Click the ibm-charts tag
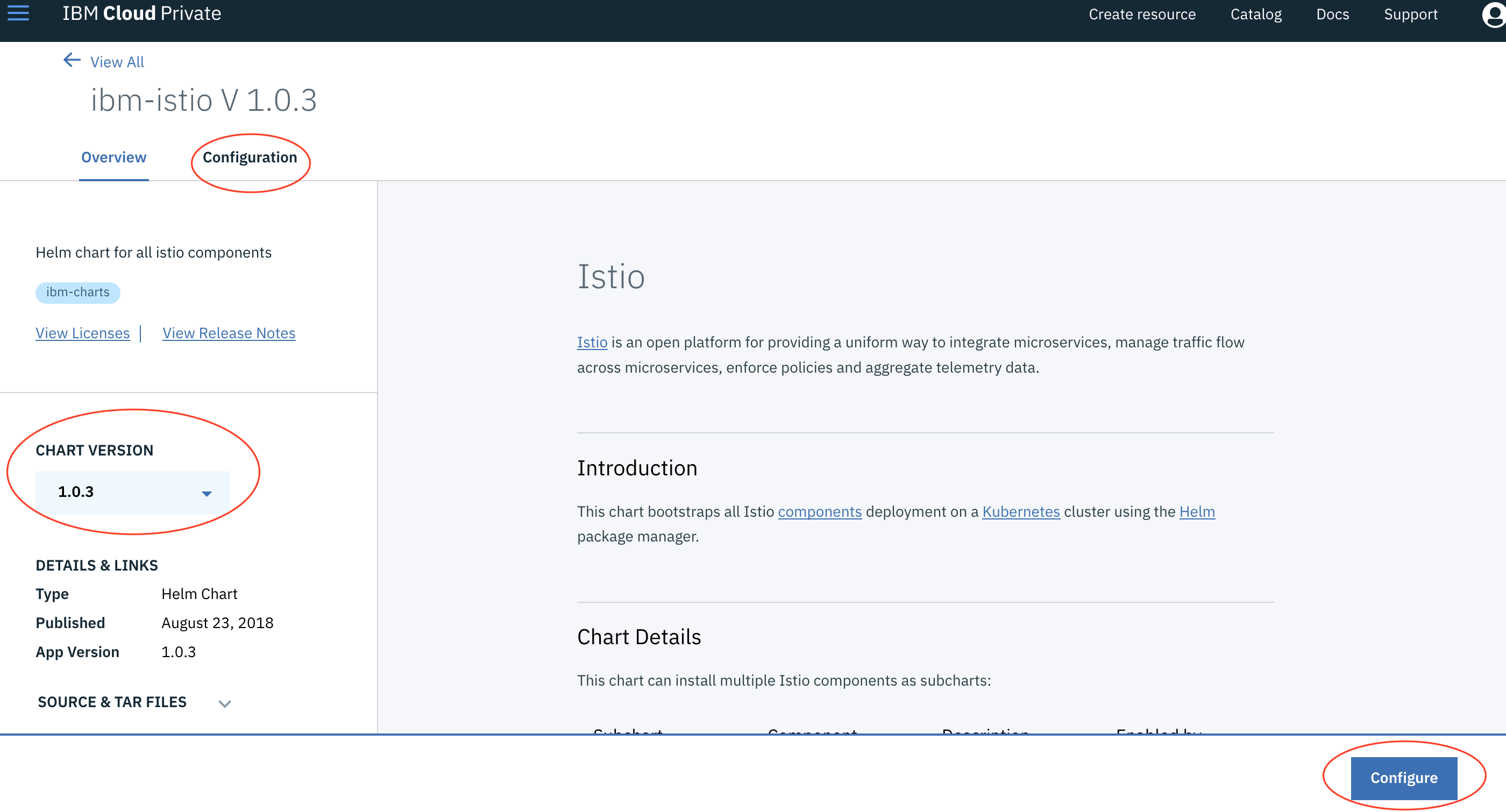1506x812 pixels. coord(78,293)
